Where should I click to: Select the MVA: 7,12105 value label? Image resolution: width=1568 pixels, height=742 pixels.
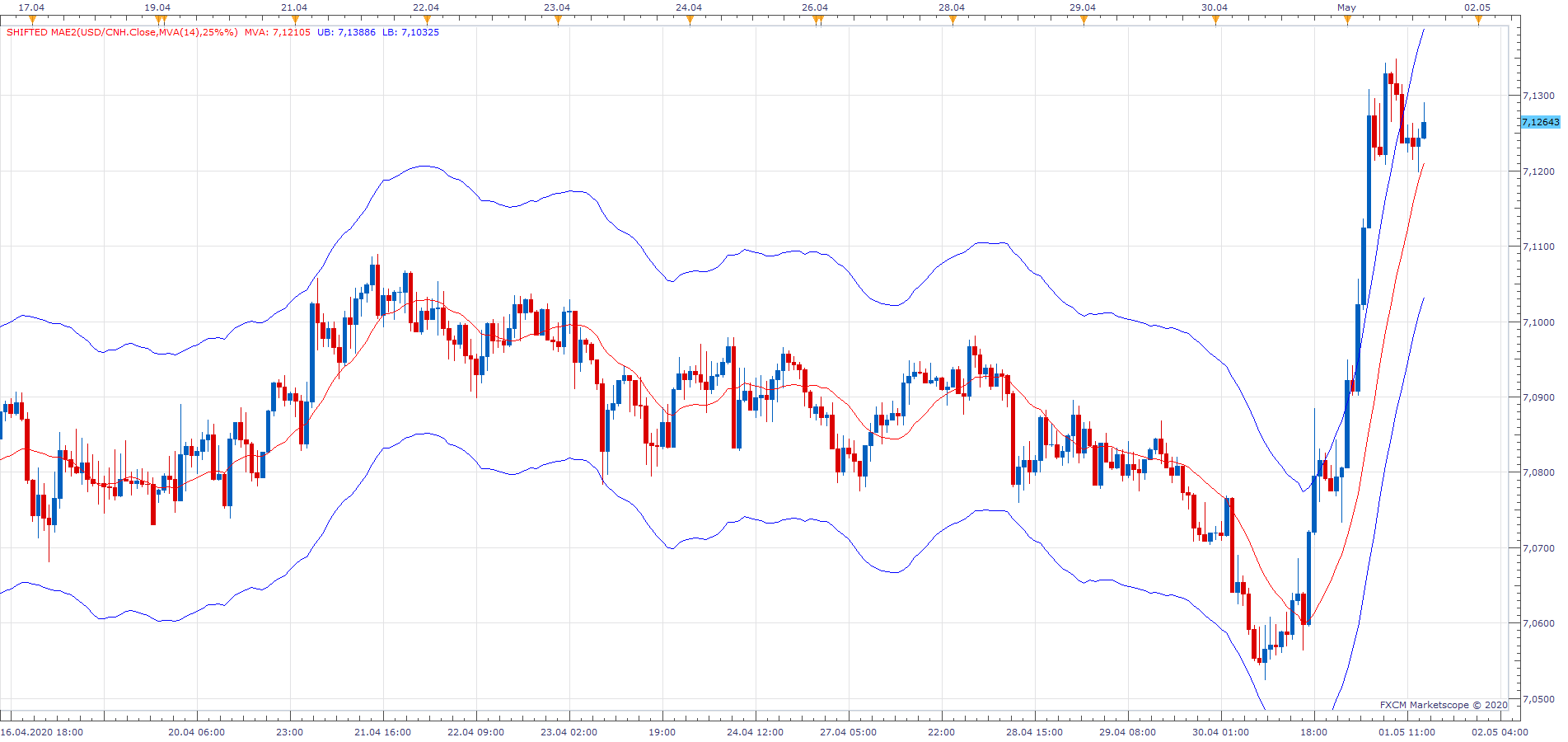[x=278, y=32]
